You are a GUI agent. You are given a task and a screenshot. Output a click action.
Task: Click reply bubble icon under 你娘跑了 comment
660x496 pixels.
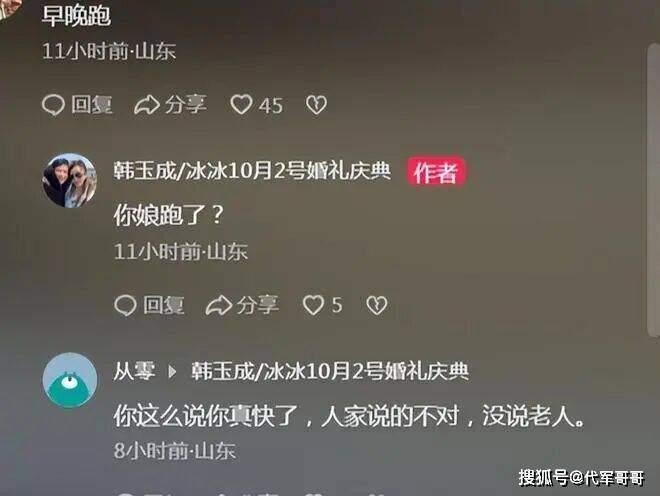pyautogui.click(x=125, y=305)
